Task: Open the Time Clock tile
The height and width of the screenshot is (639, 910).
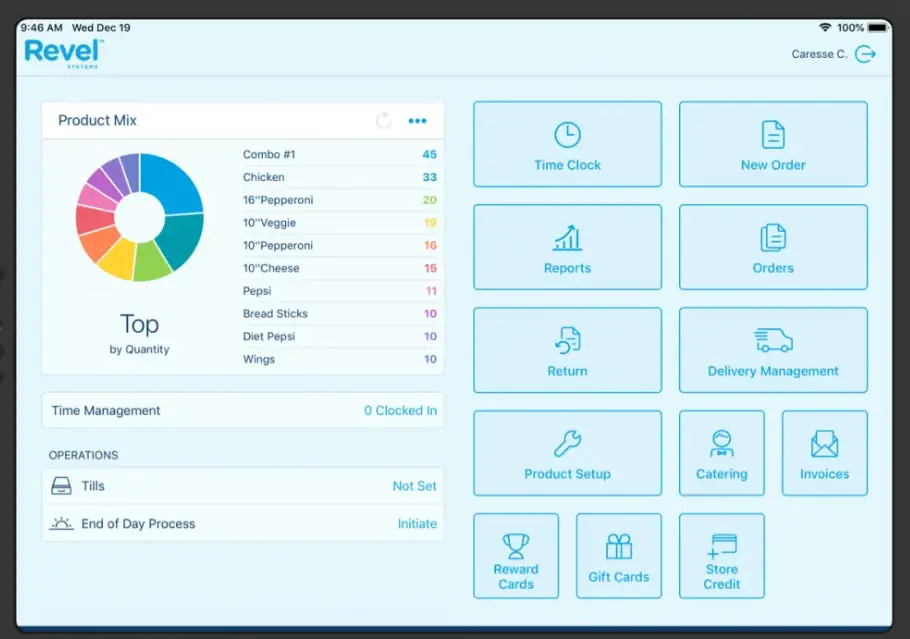Action: pos(567,144)
